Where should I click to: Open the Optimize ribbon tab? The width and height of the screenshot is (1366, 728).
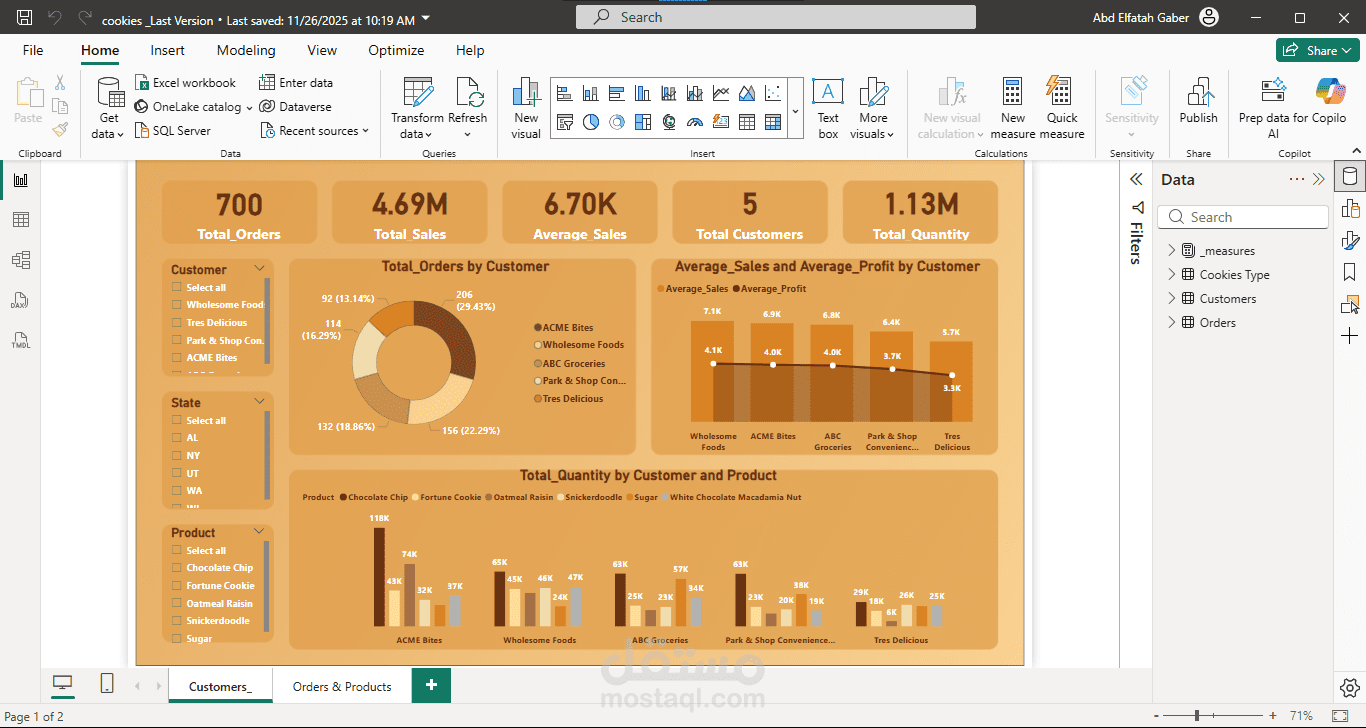[x=396, y=50]
